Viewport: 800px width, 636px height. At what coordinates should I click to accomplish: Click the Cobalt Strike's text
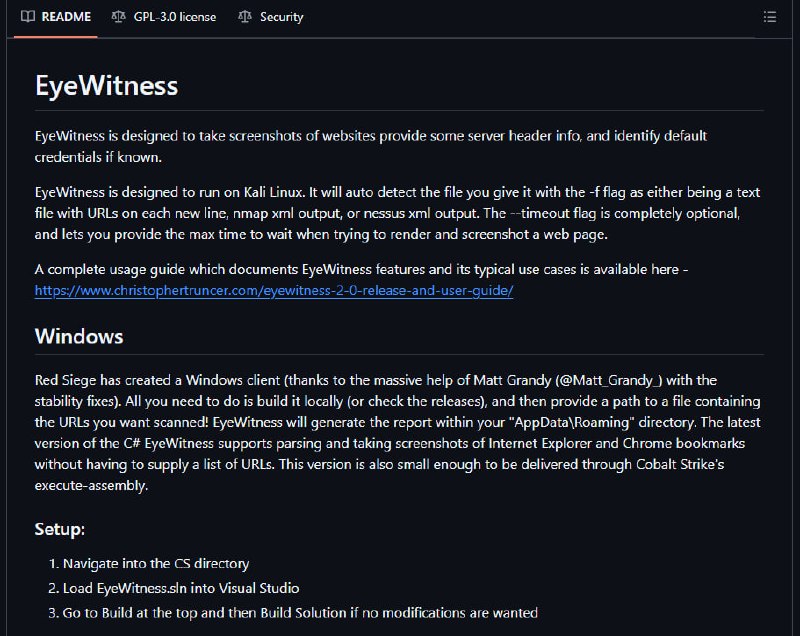pos(680,465)
